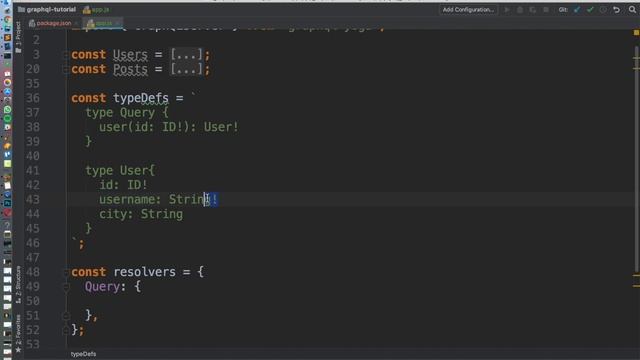Switch to the package.json editor tab
The image size is (640, 360).
pos(53,23)
